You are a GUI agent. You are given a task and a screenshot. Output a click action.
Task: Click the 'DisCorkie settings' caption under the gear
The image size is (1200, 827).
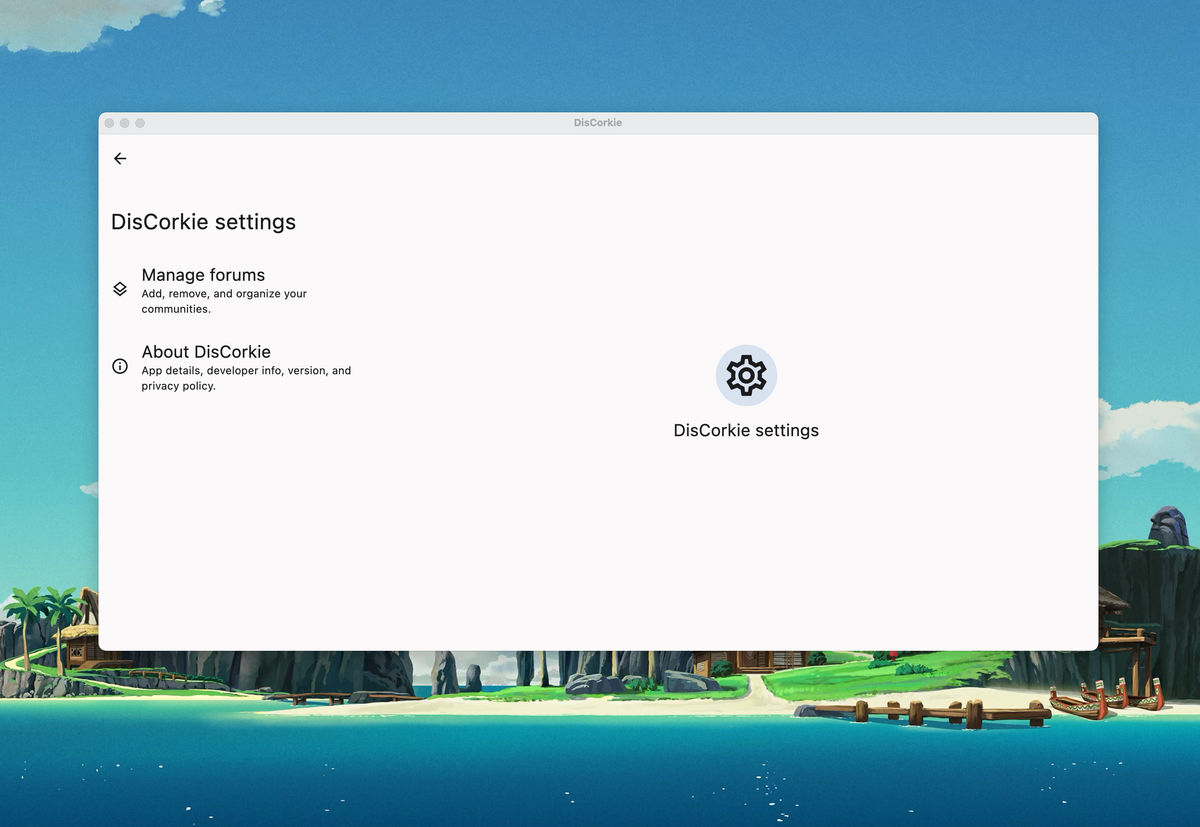[x=746, y=430]
